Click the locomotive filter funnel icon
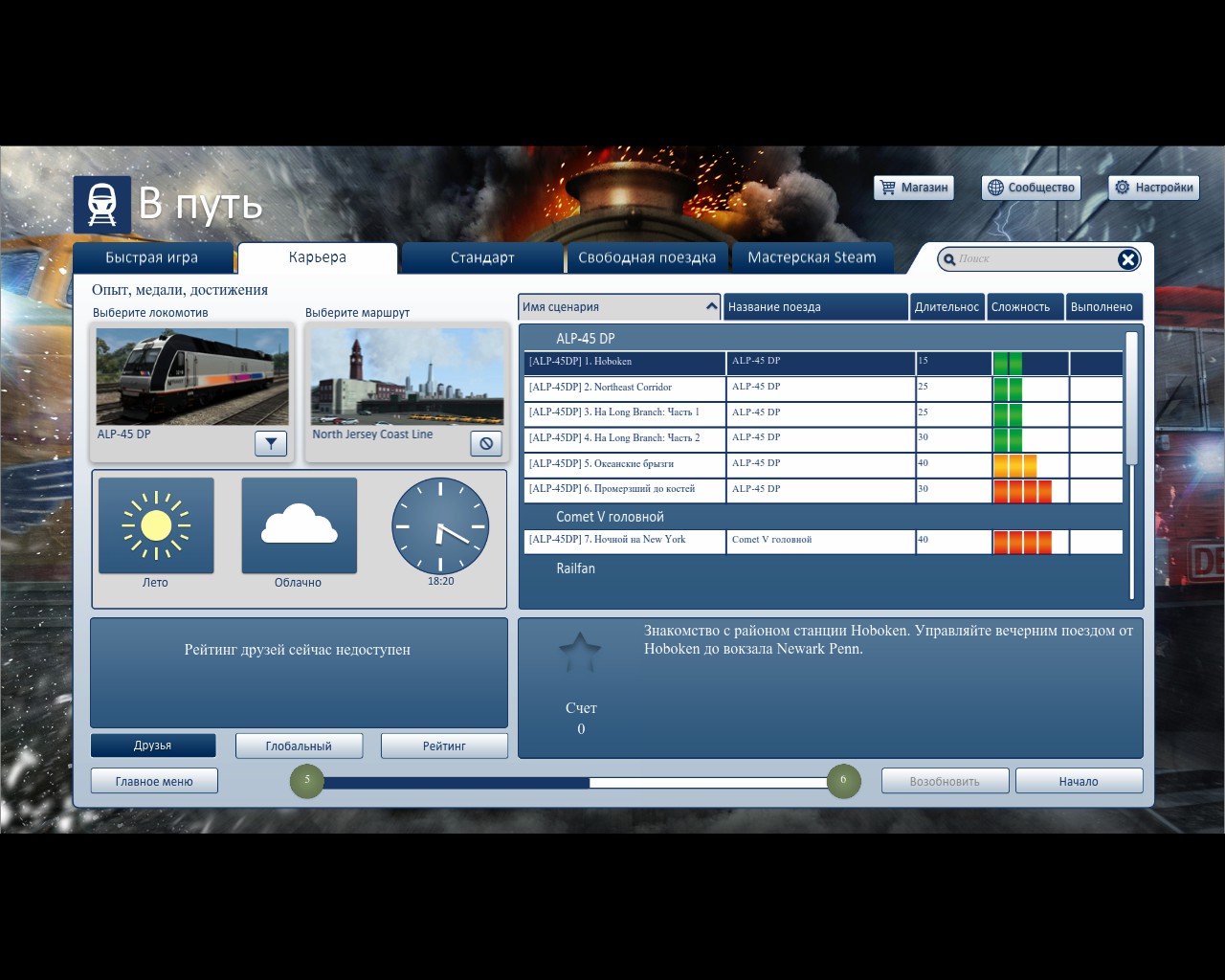The image size is (1225, 980). [x=271, y=443]
